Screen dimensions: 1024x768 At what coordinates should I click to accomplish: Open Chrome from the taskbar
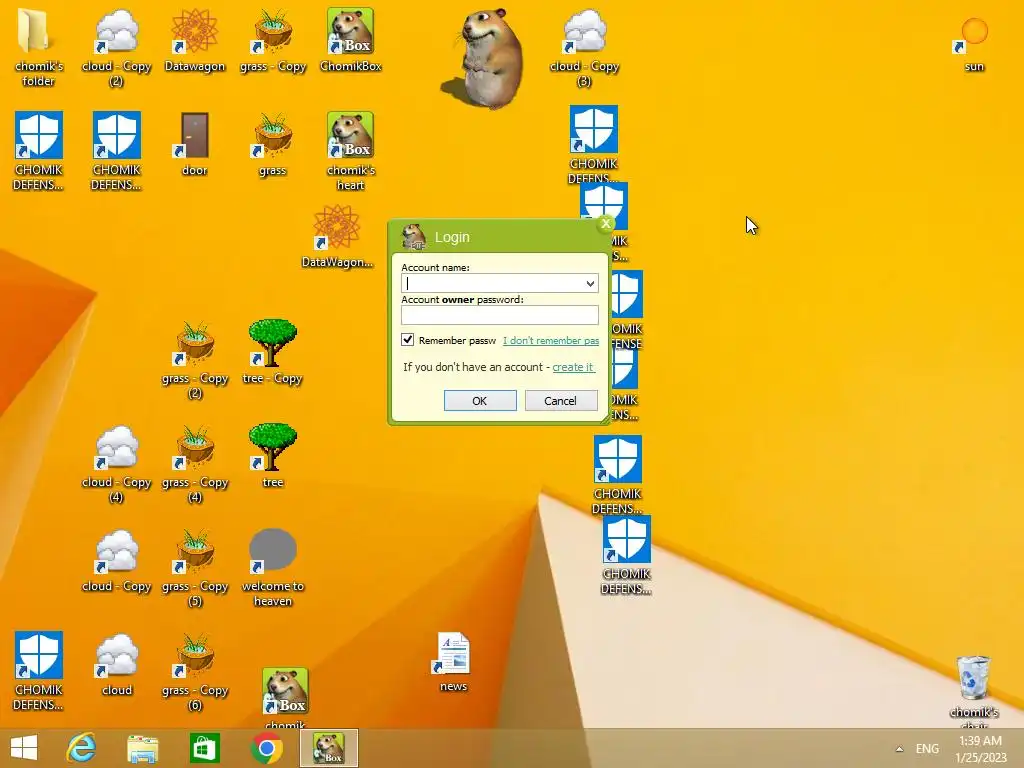click(x=266, y=748)
